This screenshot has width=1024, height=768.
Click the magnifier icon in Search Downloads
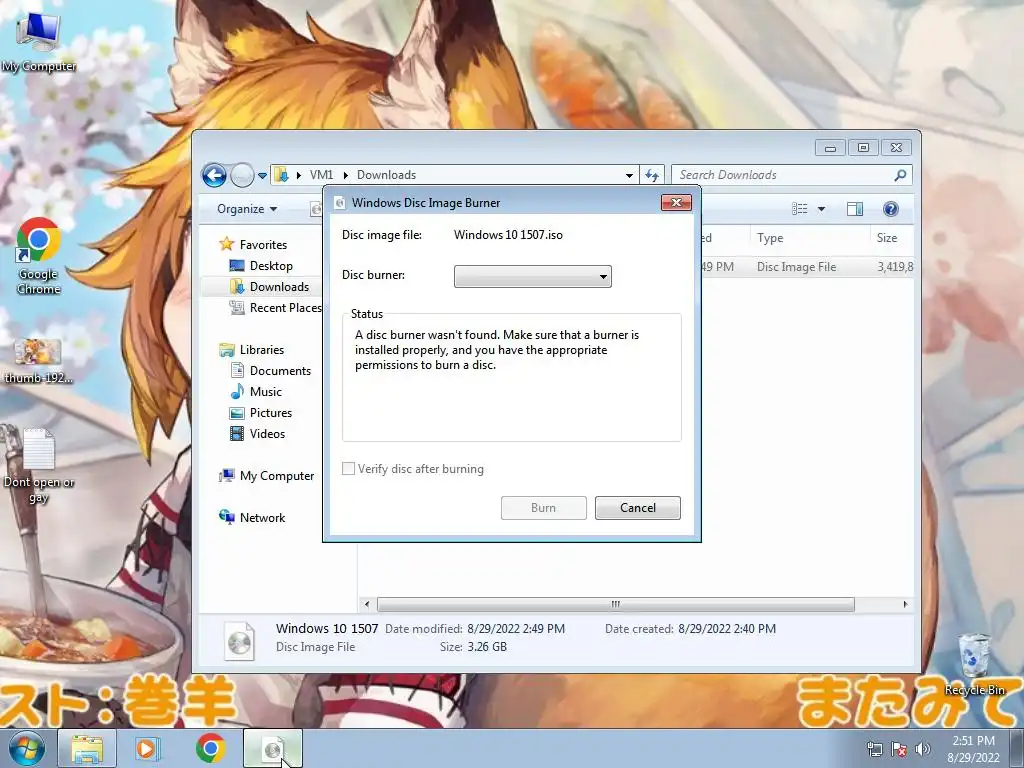(x=900, y=175)
